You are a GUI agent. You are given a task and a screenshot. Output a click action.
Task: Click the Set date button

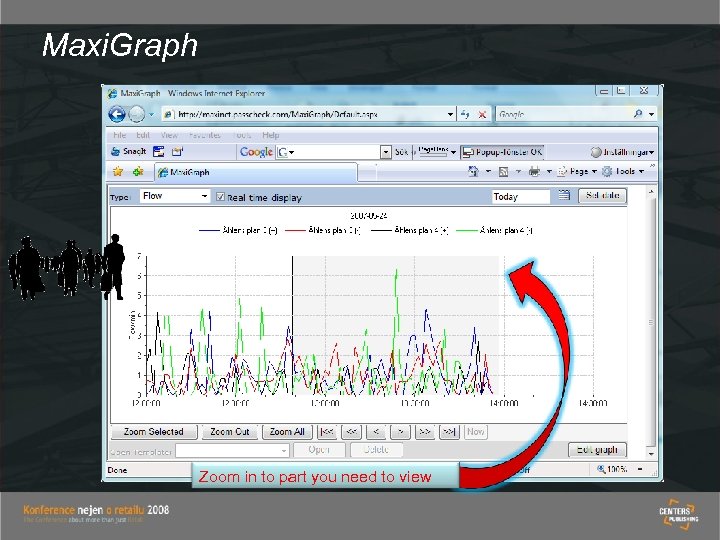pyautogui.click(x=602, y=196)
